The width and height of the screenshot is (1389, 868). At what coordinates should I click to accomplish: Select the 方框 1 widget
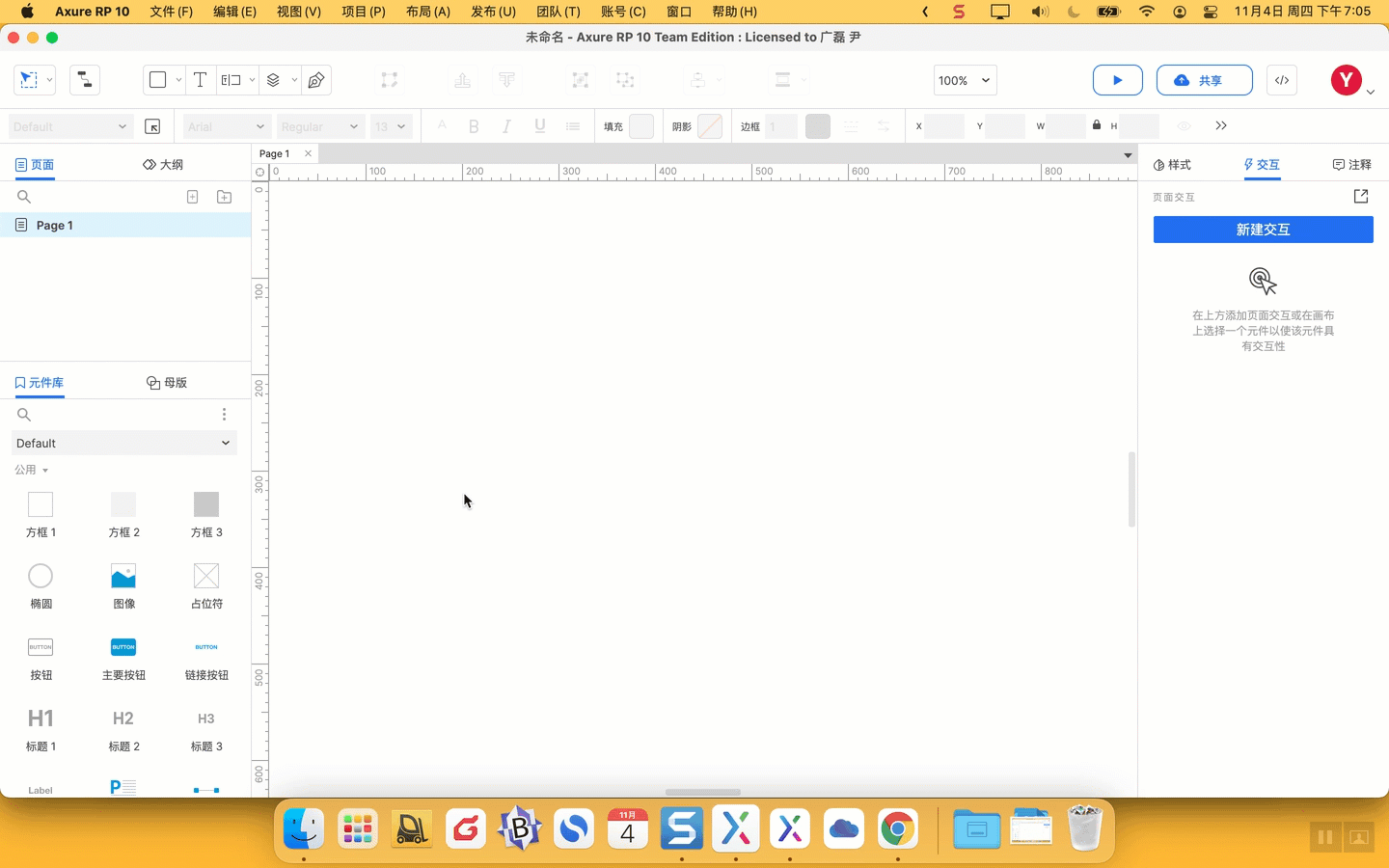click(x=41, y=514)
